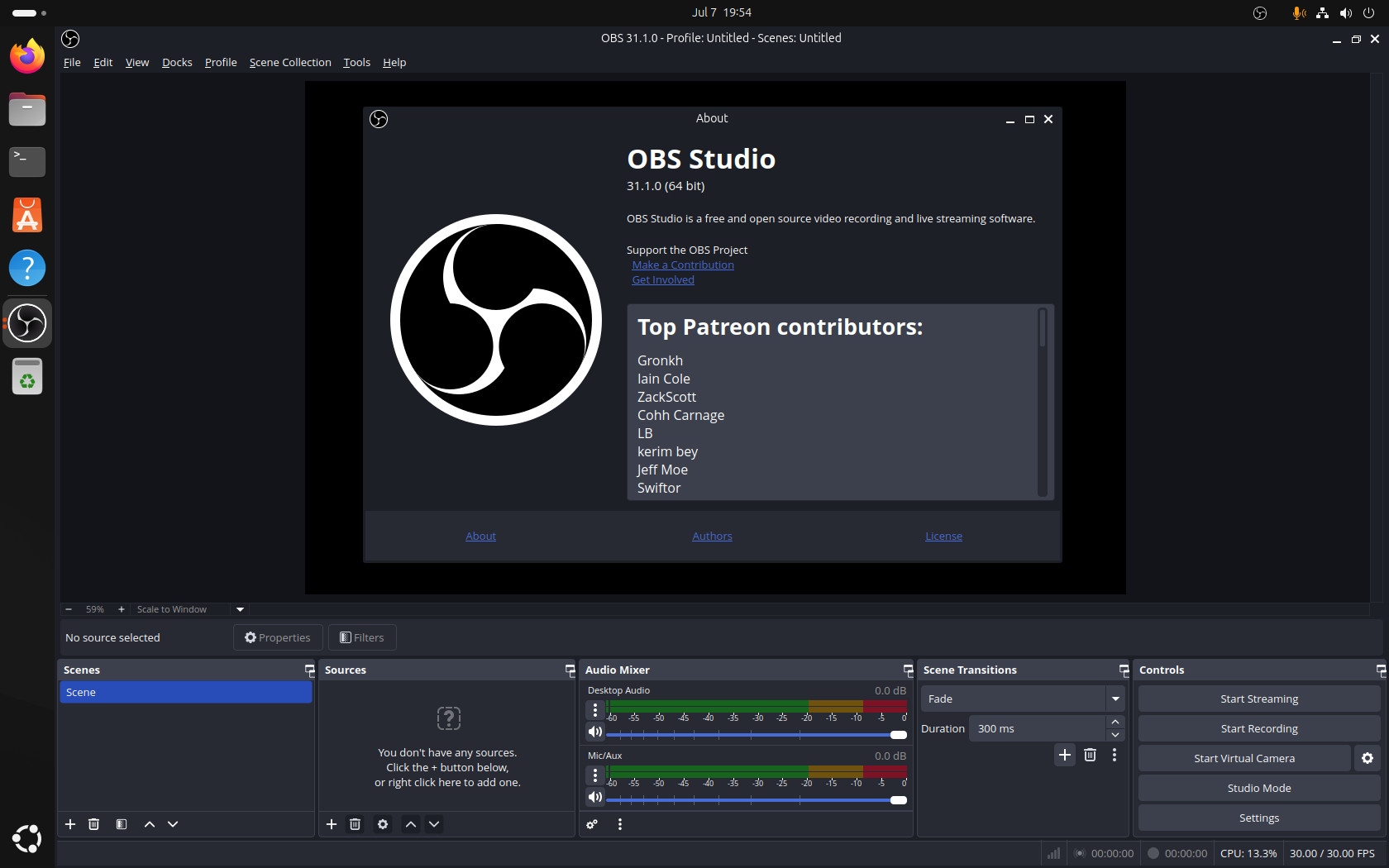Open Desktop Audio options menu dots
The width and height of the screenshot is (1389, 868).
click(595, 710)
